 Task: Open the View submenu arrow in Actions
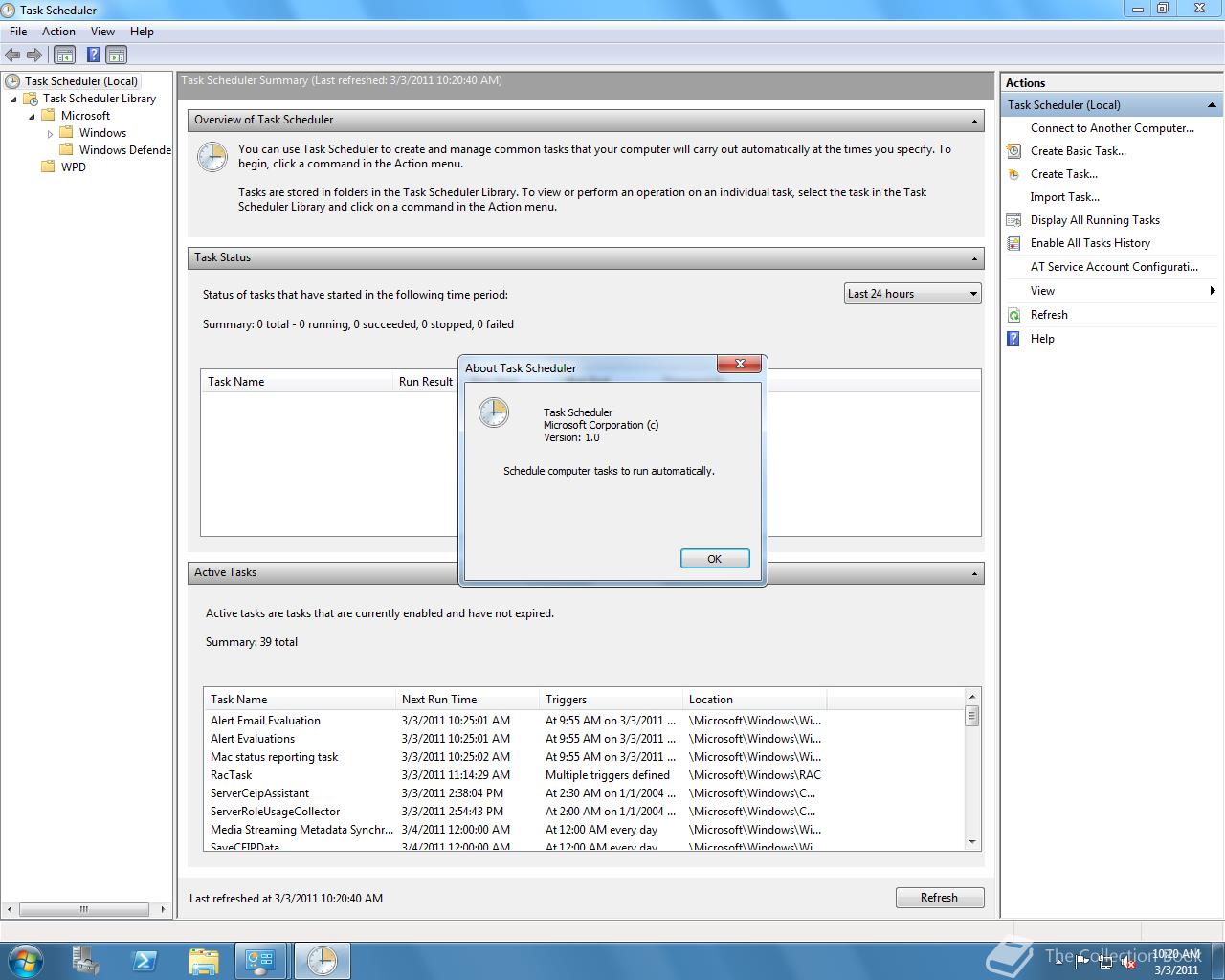[1213, 291]
